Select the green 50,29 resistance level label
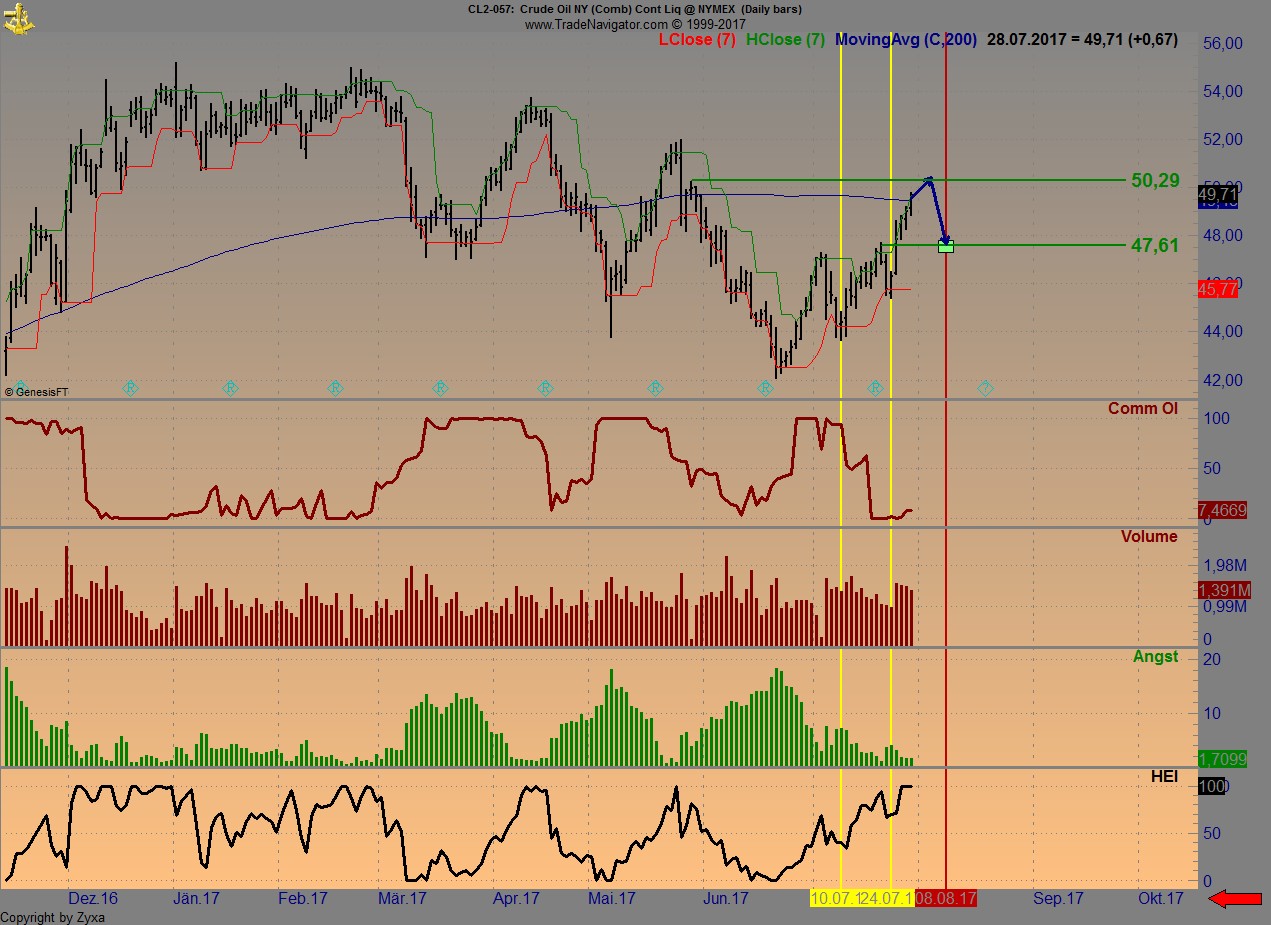This screenshot has height=925, width=1271. click(x=1155, y=181)
